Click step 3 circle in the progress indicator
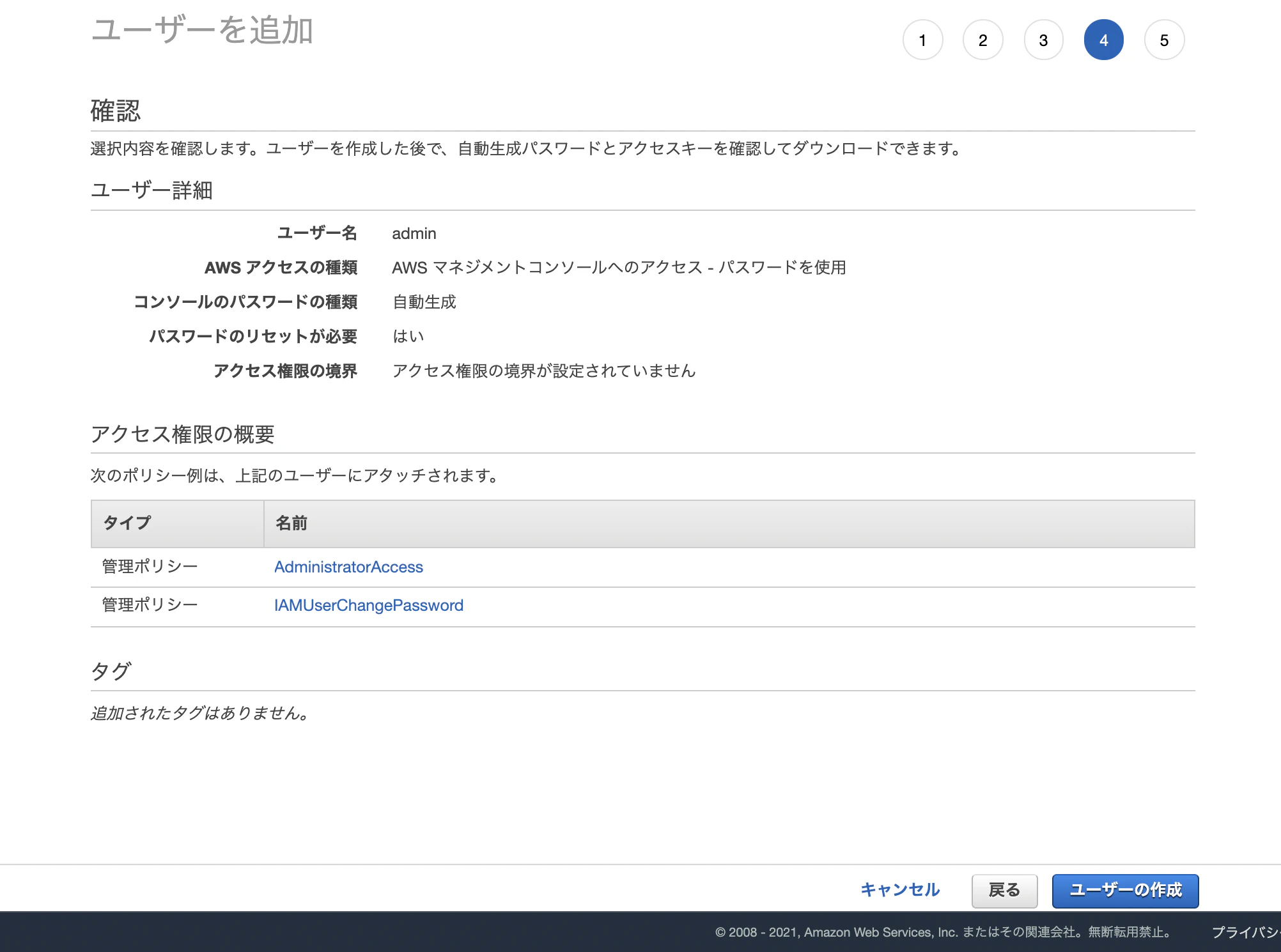This screenshot has height=952, width=1281. pos(1043,39)
